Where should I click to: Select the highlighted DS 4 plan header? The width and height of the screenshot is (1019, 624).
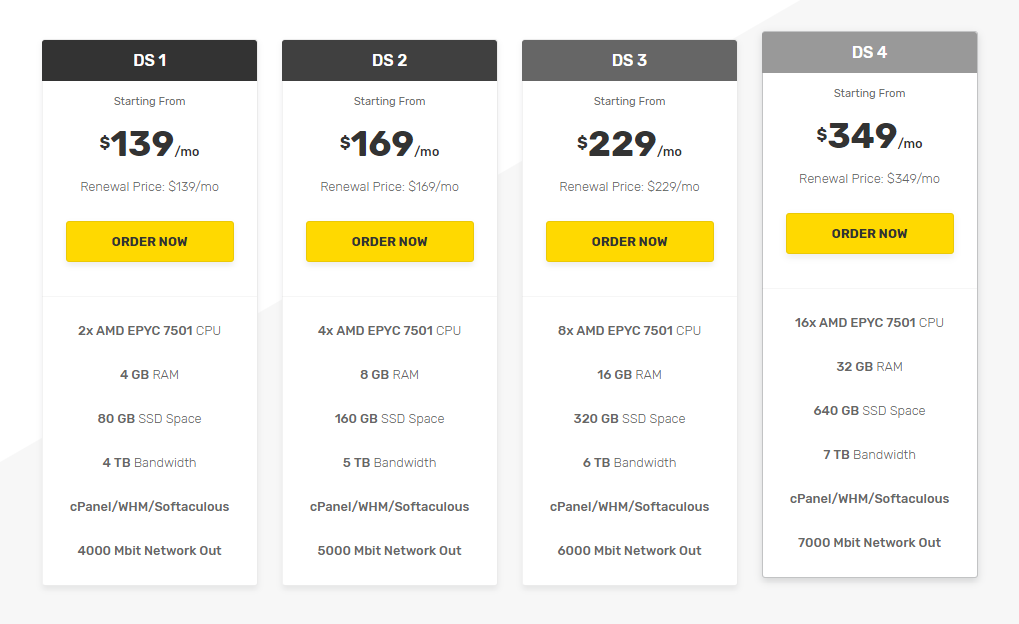pyautogui.click(x=869, y=52)
